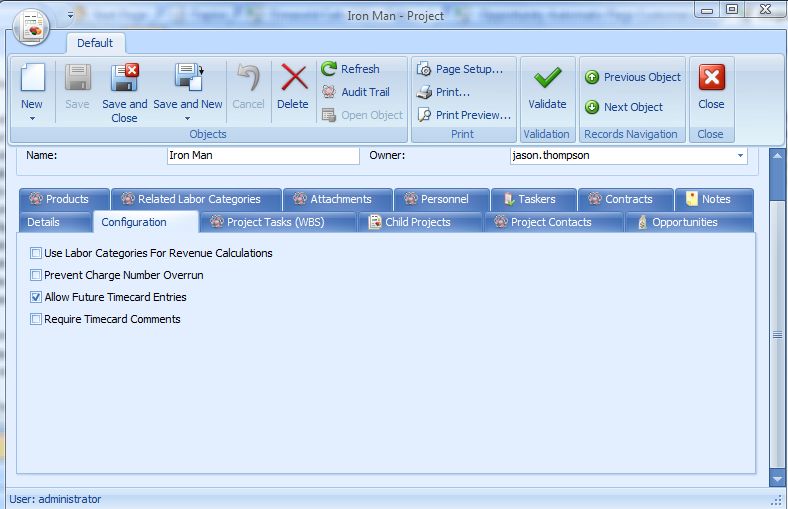Switch to the Opportunities tab
This screenshot has width=788, height=509.
pos(689,222)
